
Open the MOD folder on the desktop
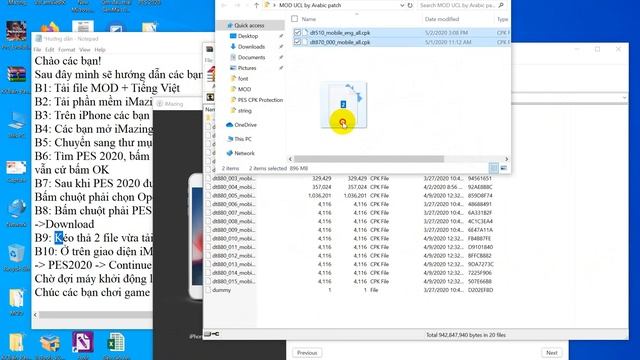pos(16,301)
